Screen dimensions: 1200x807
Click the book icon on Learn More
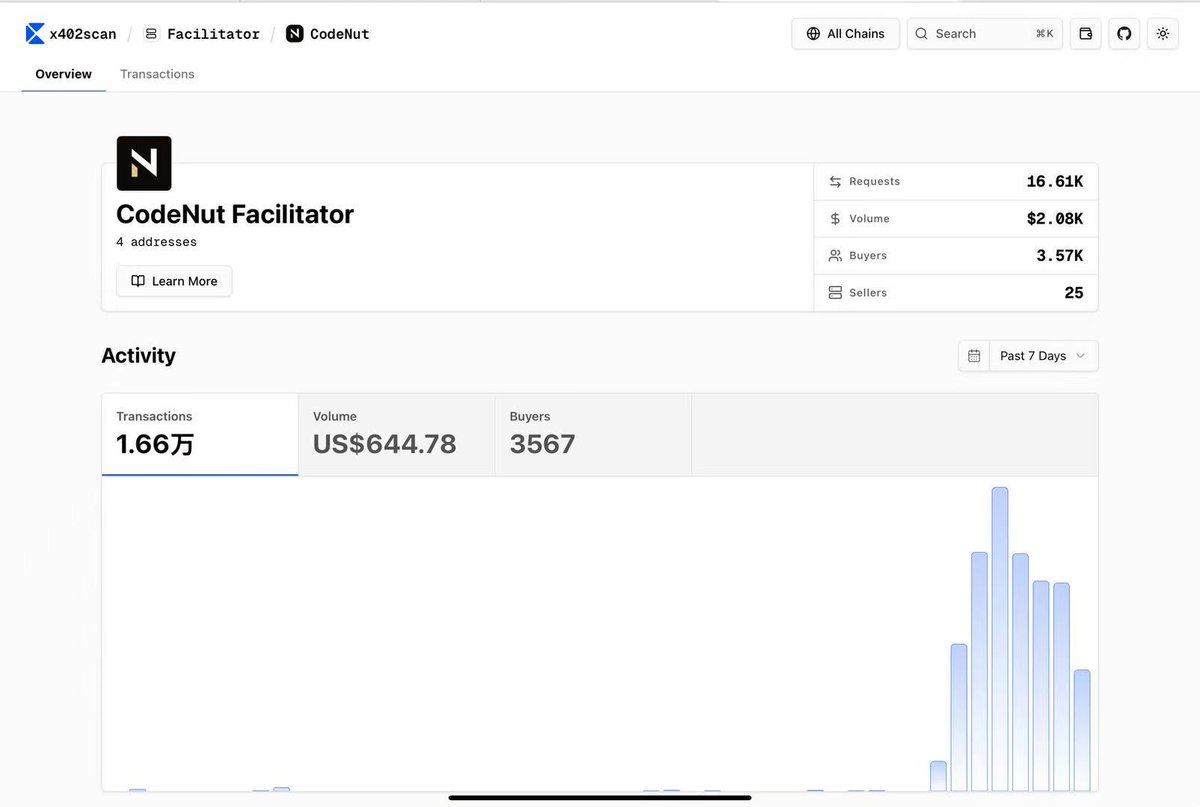tap(138, 281)
